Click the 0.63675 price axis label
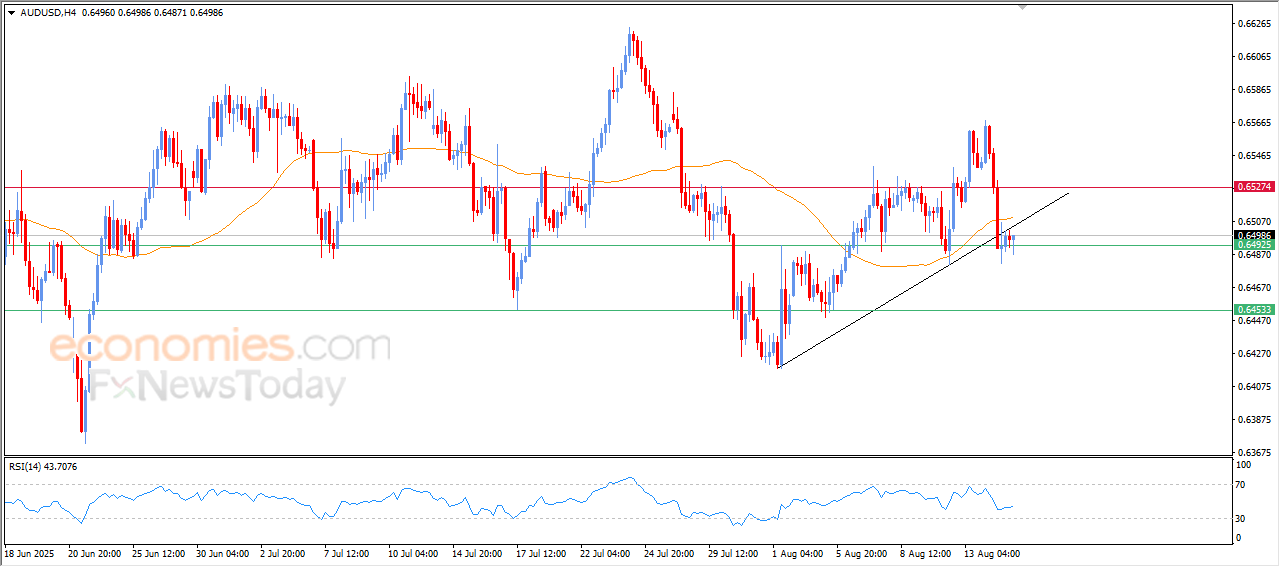 [1253, 452]
